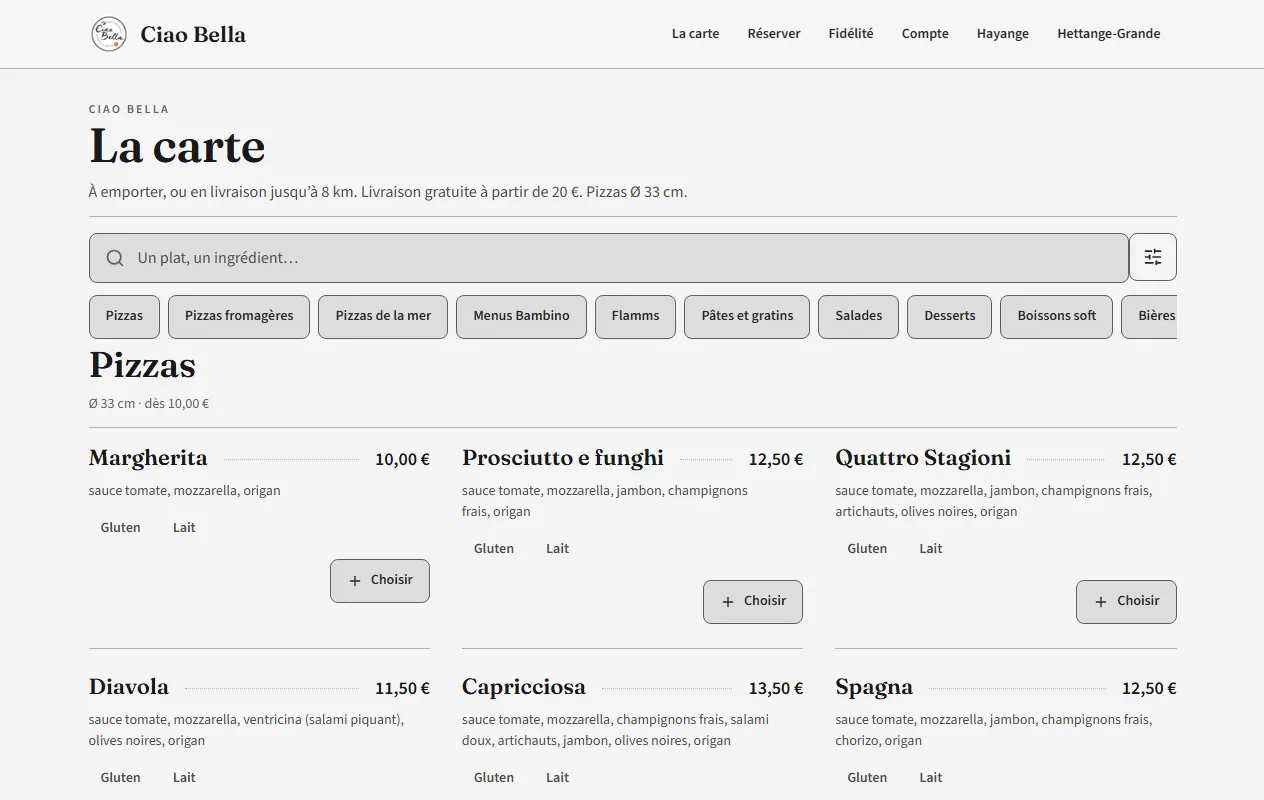Image resolution: width=1264 pixels, height=800 pixels.
Task: Choose the Prosciutto e funghi pizza
Action: click(x=753, y=601)
